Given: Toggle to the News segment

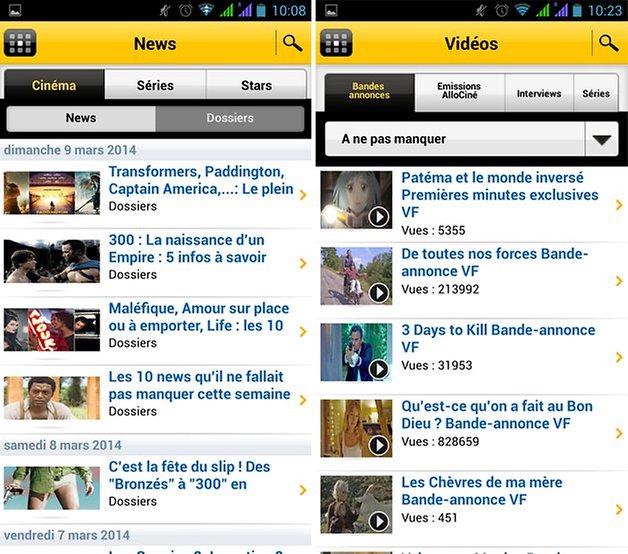Looking at the screenshot, I should (81, 118).
